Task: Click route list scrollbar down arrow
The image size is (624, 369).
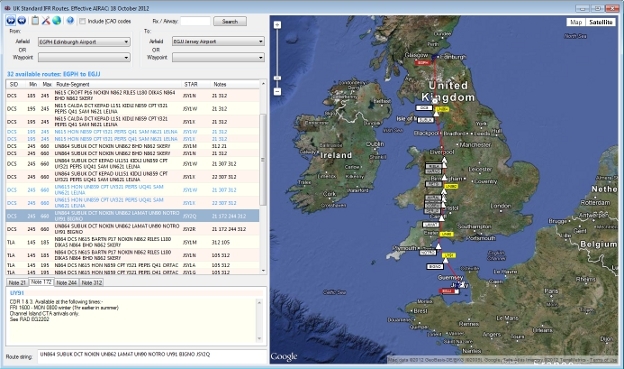Action: pyautogui.click(x=263, y=271)
